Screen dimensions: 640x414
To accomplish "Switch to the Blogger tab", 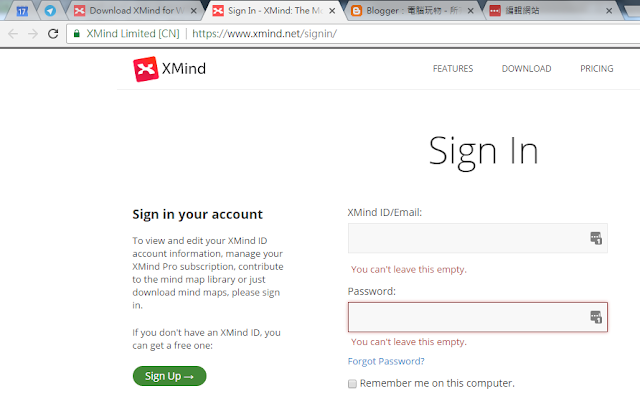I will pos(412,11).
